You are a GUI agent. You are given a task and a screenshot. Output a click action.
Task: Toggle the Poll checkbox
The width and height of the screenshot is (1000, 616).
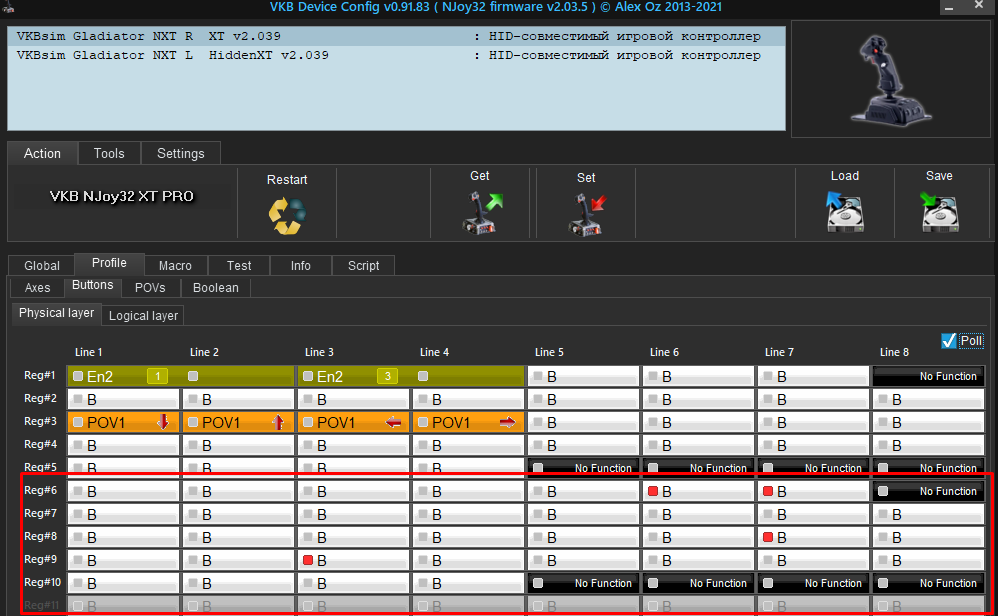coord(948,341)
